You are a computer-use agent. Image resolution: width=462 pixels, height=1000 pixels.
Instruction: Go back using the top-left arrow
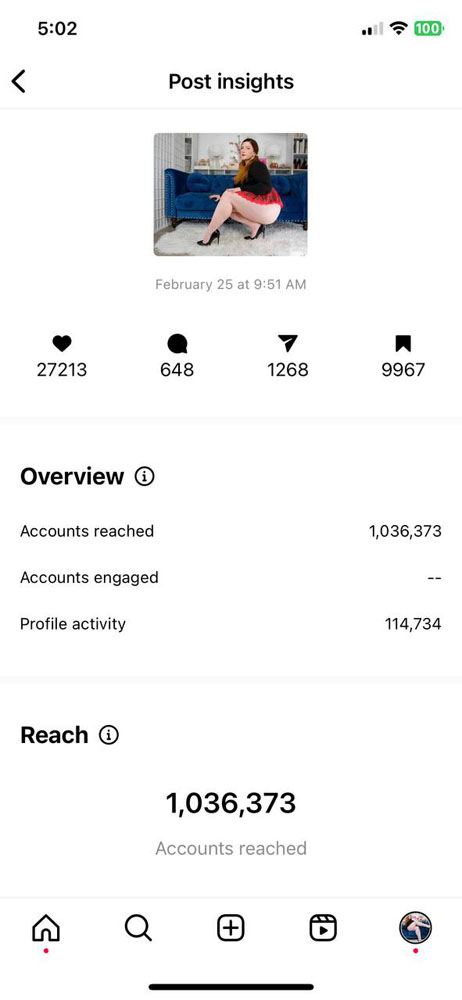point(19,82)
